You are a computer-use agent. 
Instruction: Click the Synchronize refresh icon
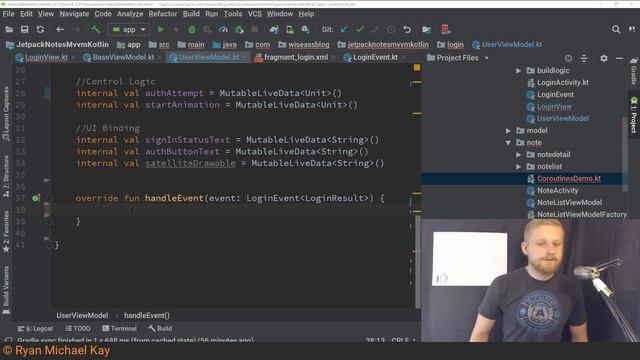tap(40, 29)
